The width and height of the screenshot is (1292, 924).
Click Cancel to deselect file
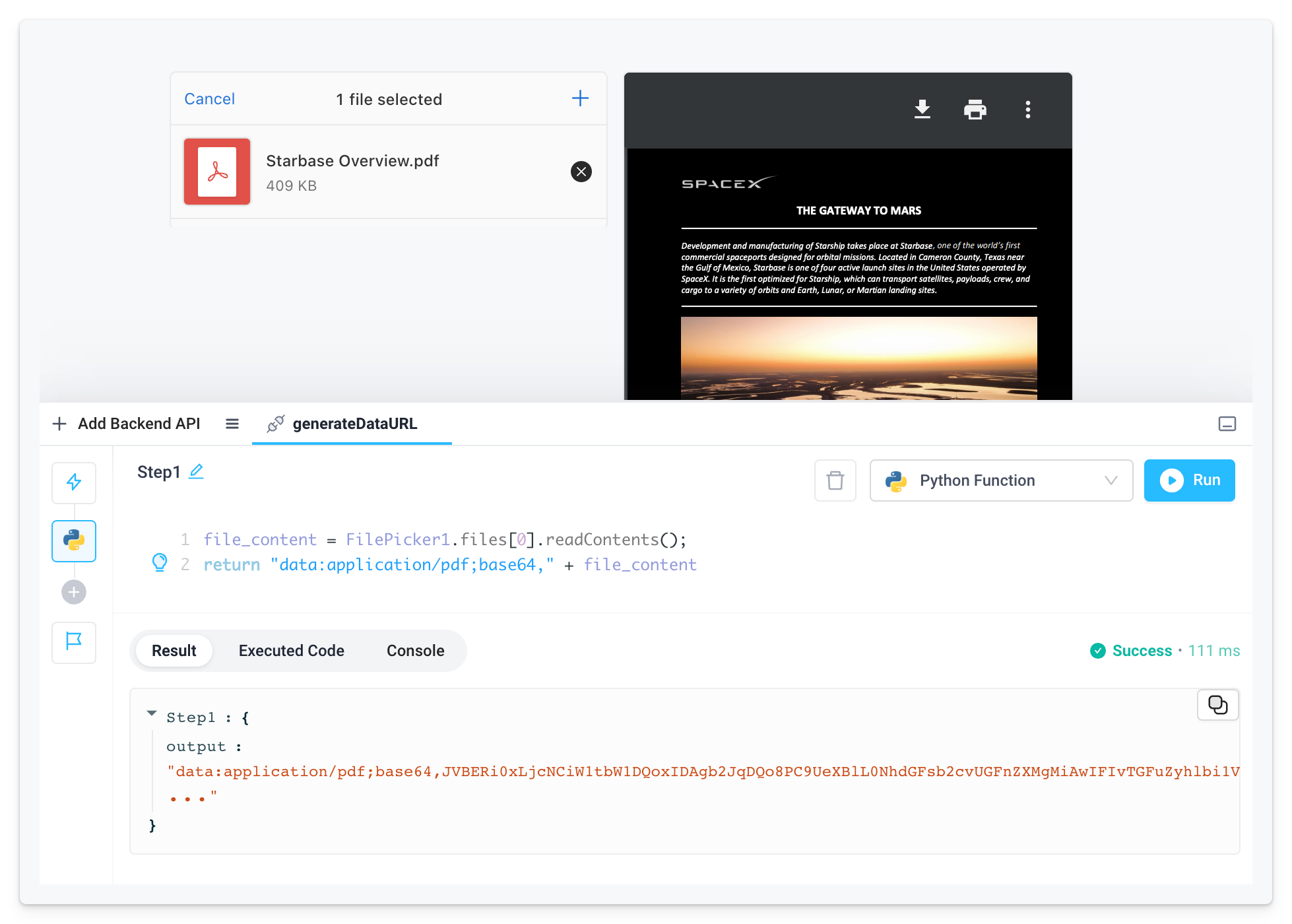tap(209, 99)
